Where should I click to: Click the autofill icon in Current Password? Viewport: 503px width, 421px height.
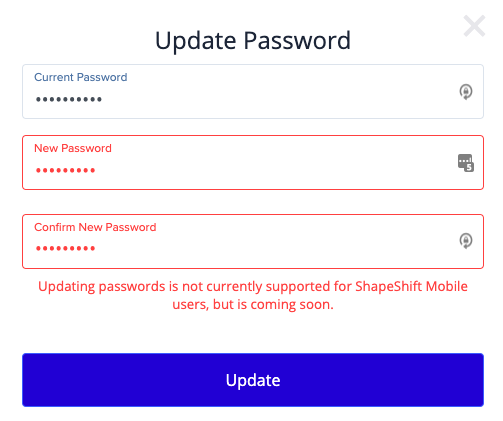coord(466,92)
